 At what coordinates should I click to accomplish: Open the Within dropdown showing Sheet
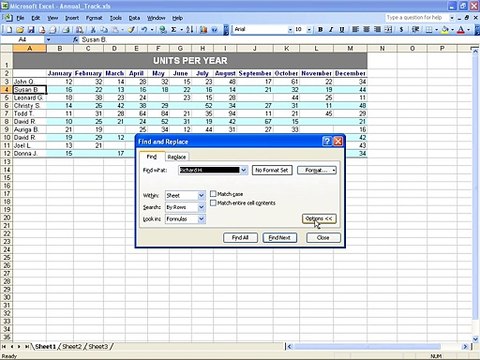(201, 195)
